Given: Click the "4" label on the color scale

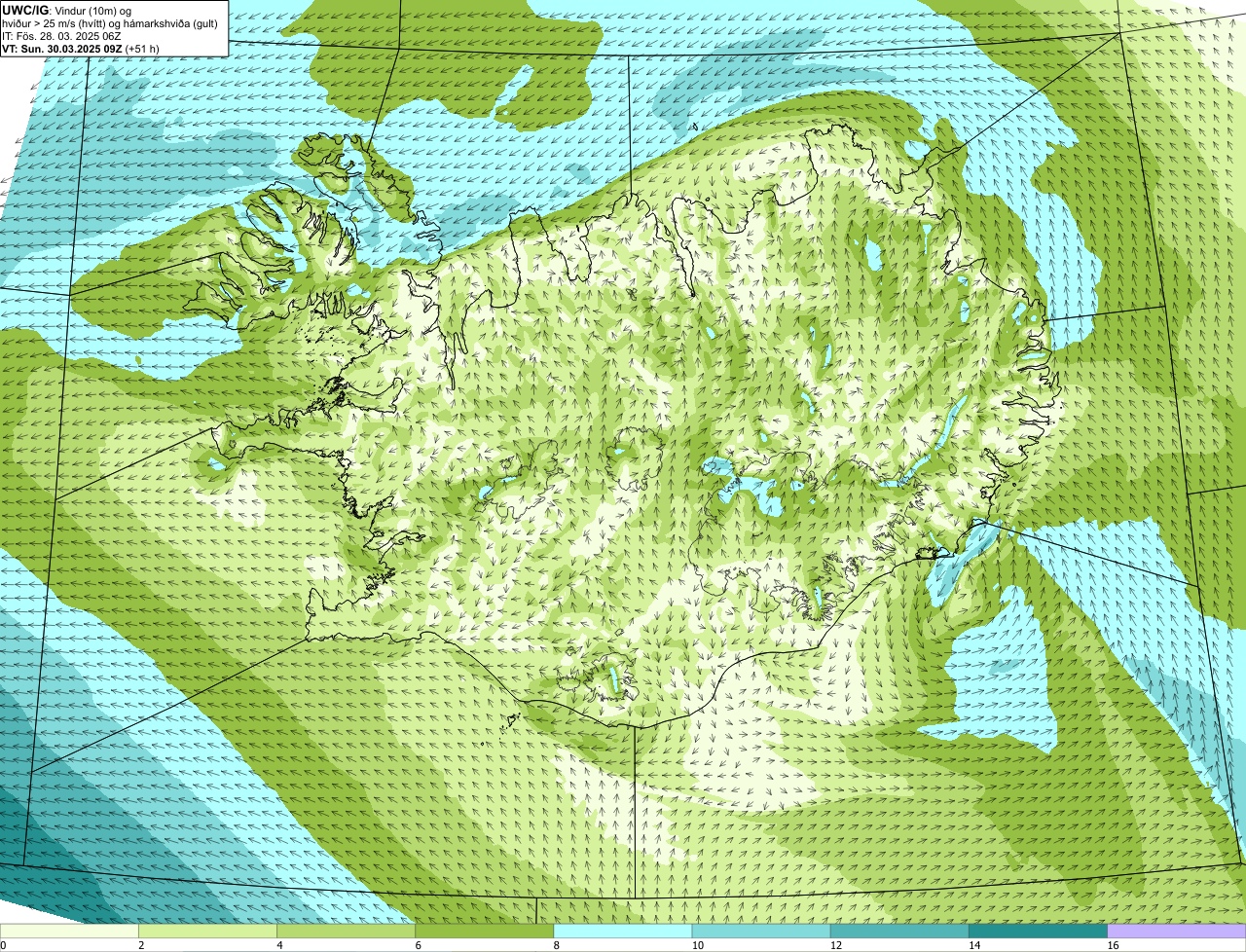Looking at the screenshot, I should coord(279,945).
